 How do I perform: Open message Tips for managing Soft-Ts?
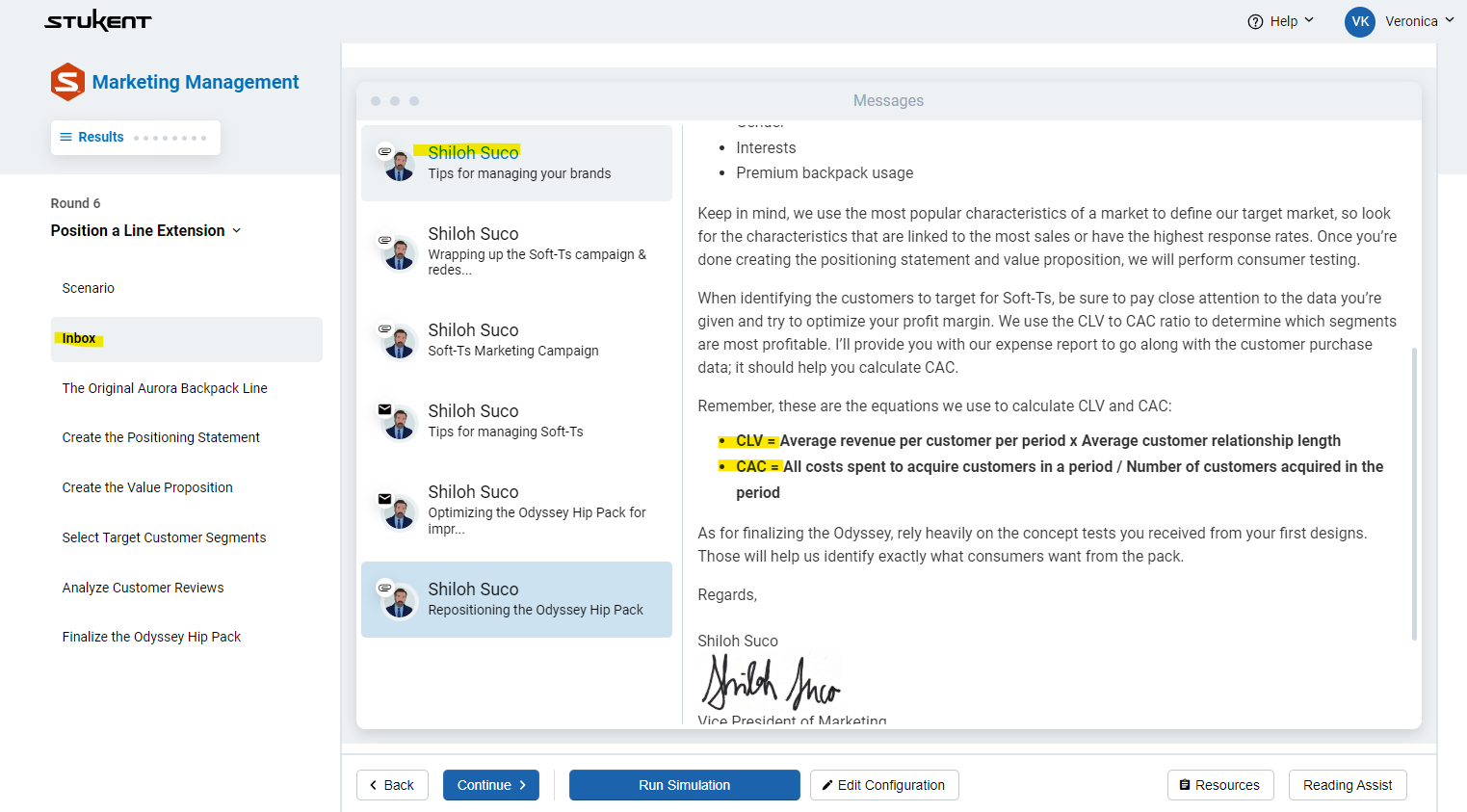(516, 422)
